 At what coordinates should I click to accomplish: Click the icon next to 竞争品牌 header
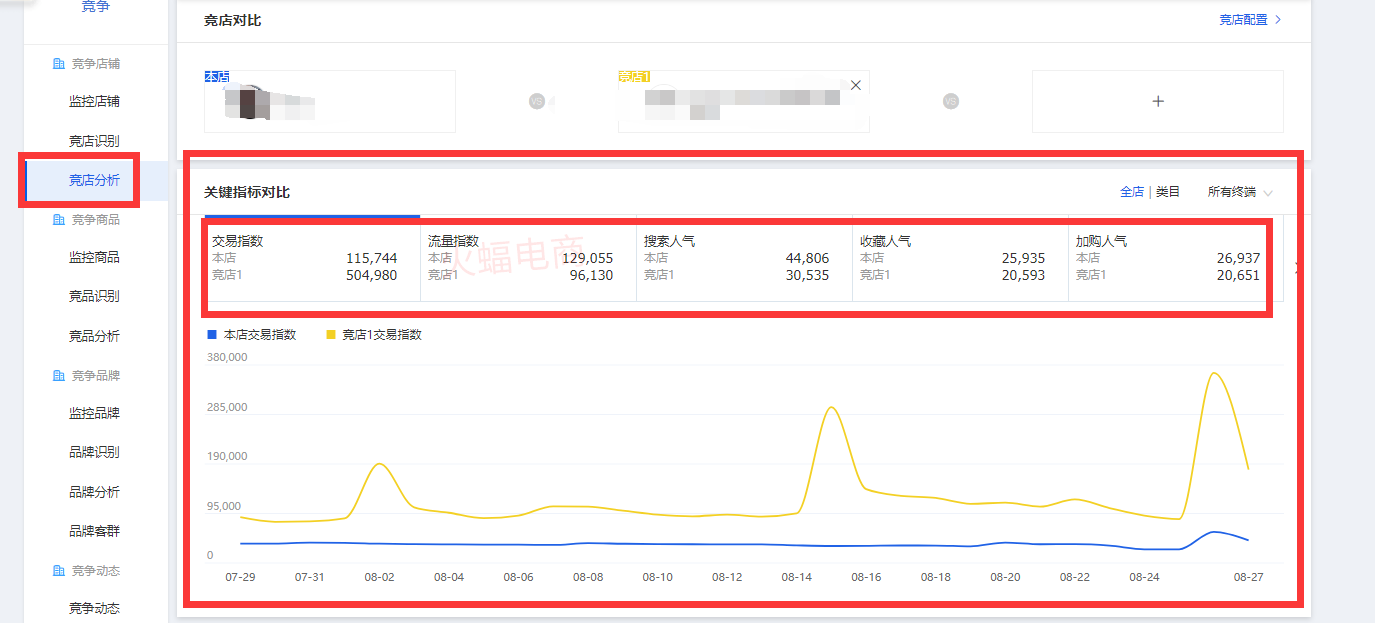coord(58,376)
